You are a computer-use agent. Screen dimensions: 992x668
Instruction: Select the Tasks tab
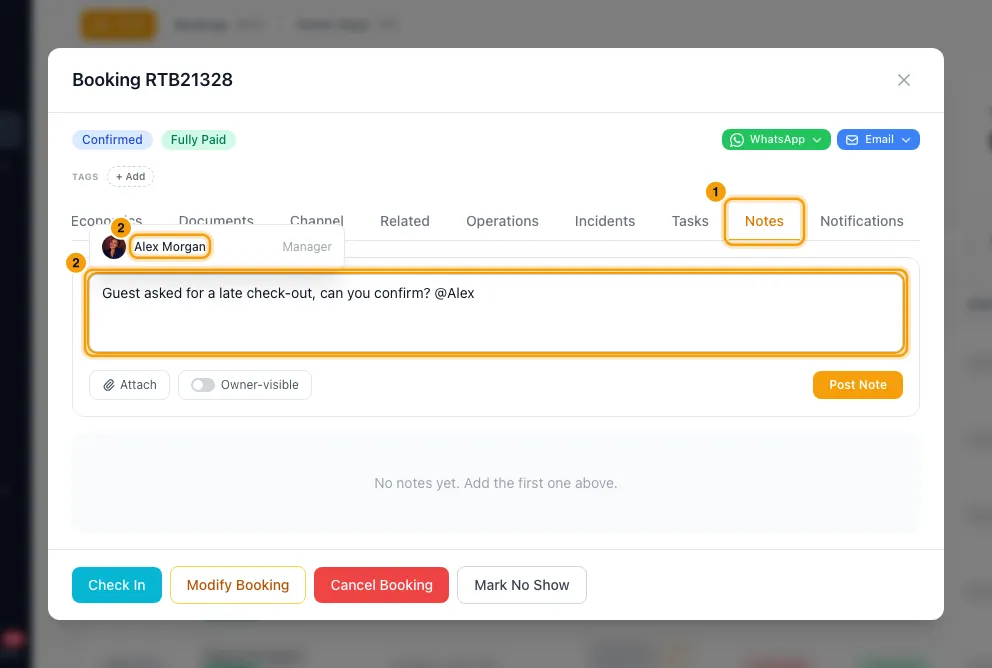click(x=690, y=221)
